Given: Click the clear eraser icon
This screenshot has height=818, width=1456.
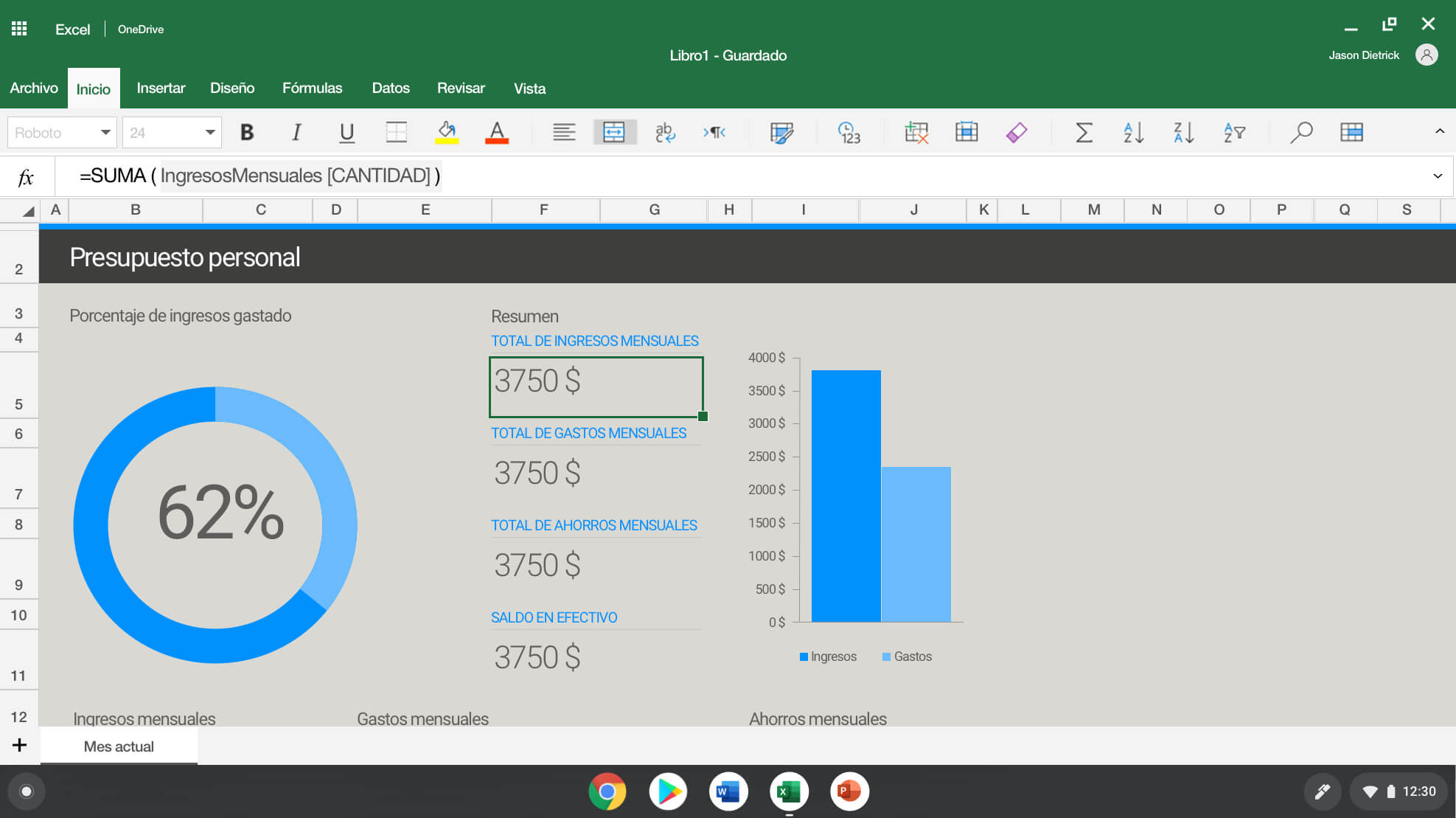Looking at the screenshot, I should pos(1017,132).
